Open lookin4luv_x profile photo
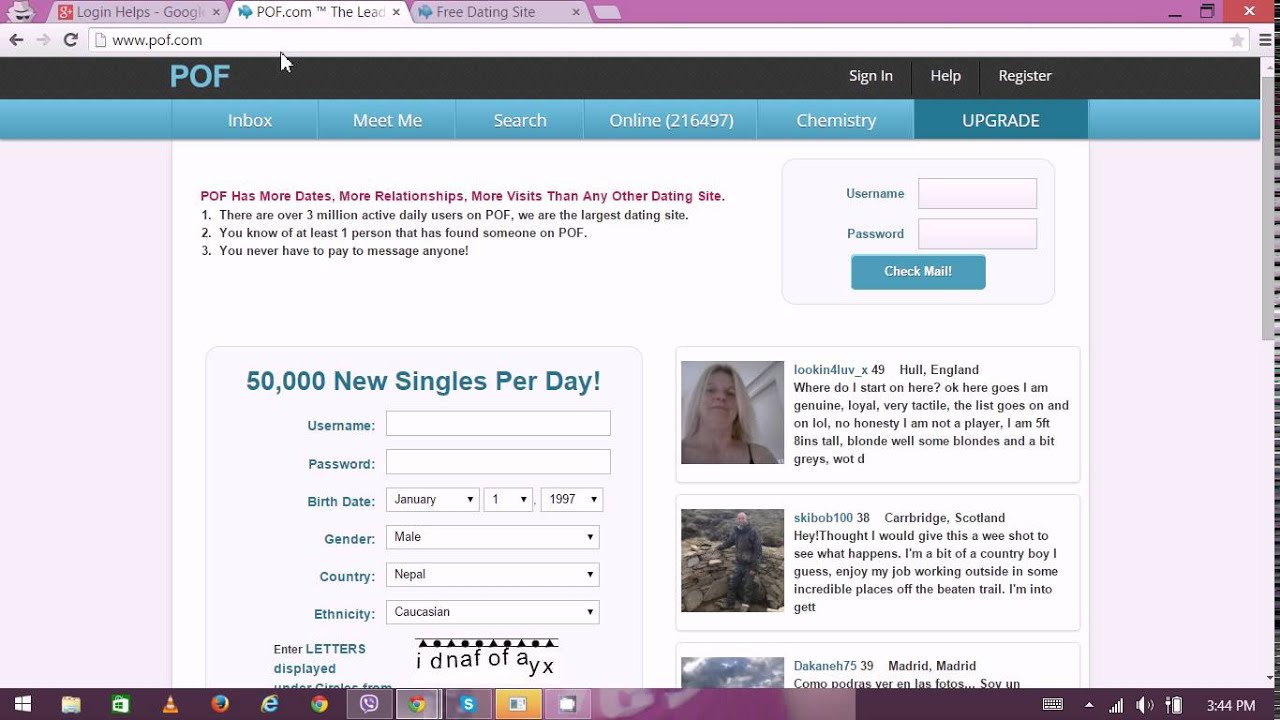Screen dimensions: 1280x720 coord(732,412)
